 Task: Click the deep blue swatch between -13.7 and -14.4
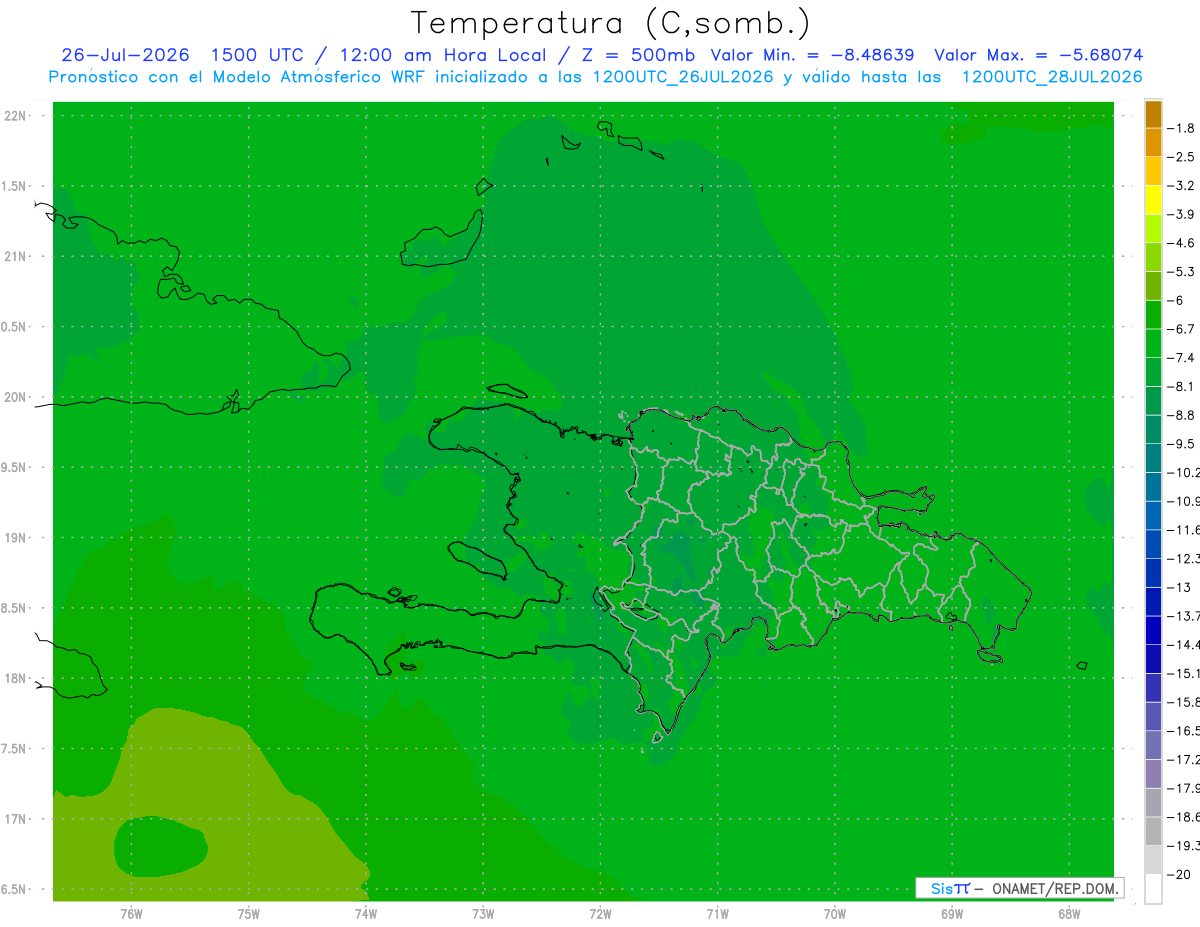[x=1153, y=629]
